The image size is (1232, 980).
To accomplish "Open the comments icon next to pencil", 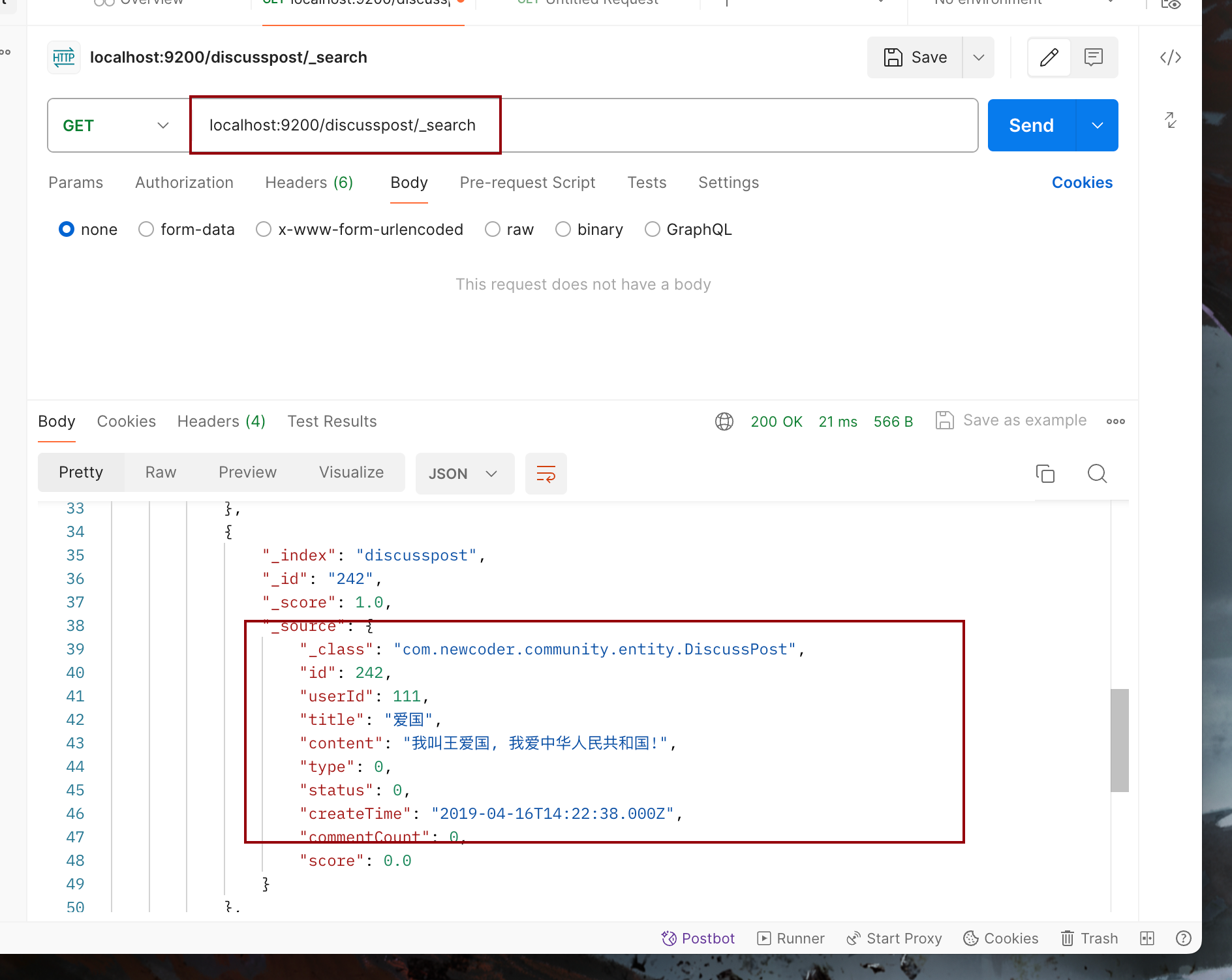I will click(x=1094, y=57).
